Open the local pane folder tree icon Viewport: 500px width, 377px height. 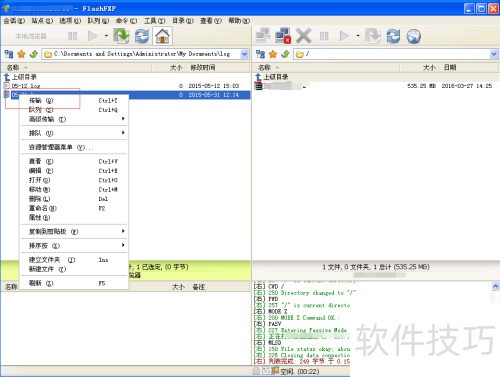(9, 54)
